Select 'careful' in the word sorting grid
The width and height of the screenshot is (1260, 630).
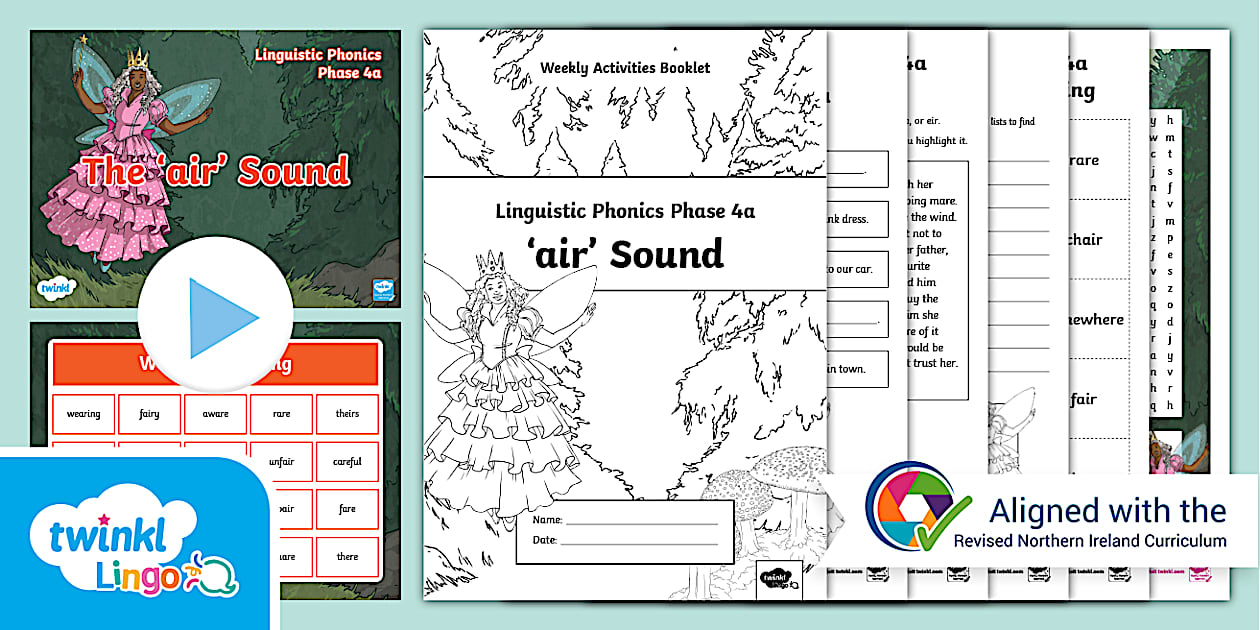349,461
